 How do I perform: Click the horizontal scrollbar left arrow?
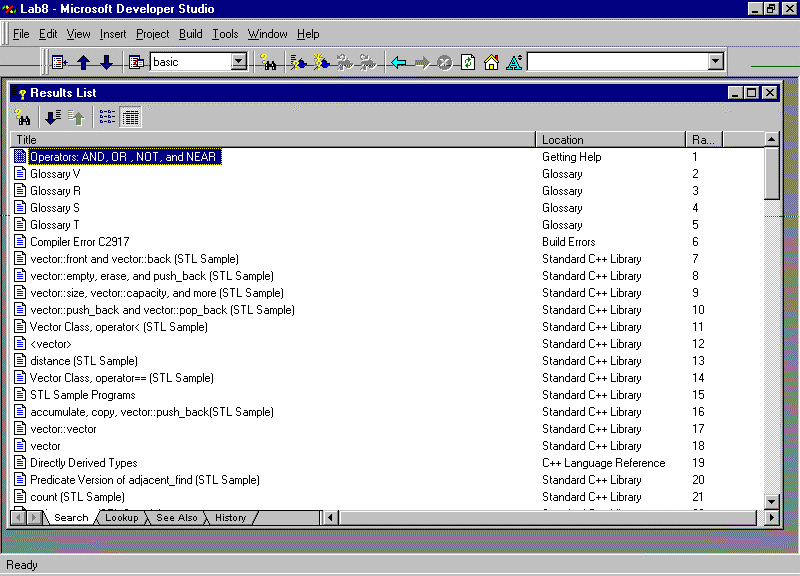[330, 517]
